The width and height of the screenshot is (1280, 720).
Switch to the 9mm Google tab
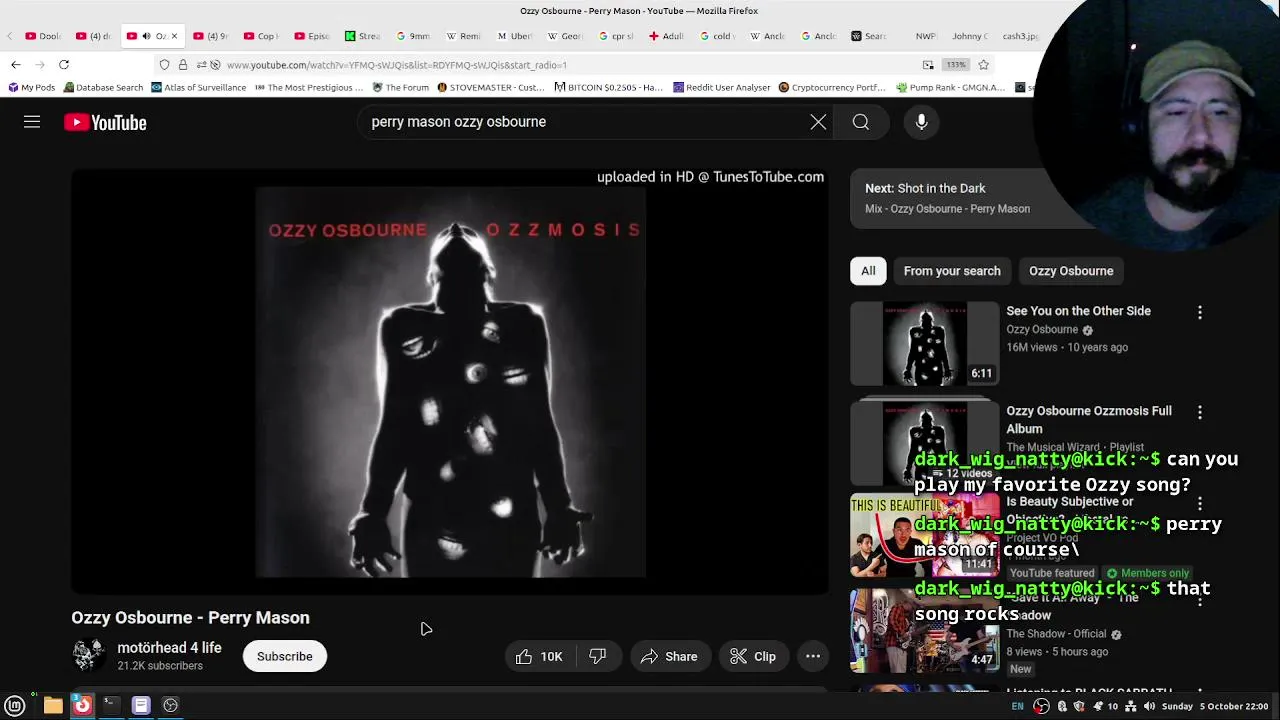coord(412,36)
